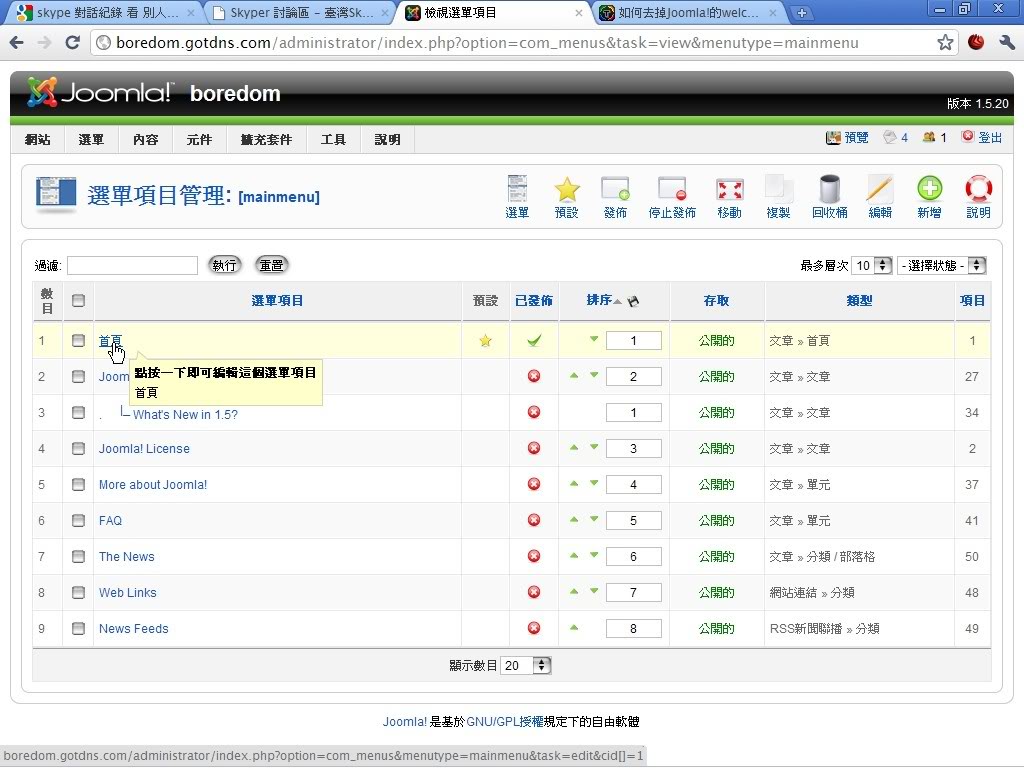
Task: Click the 停止發佈 unpublish toolbar icon
Action: click(x=672, y=197)
